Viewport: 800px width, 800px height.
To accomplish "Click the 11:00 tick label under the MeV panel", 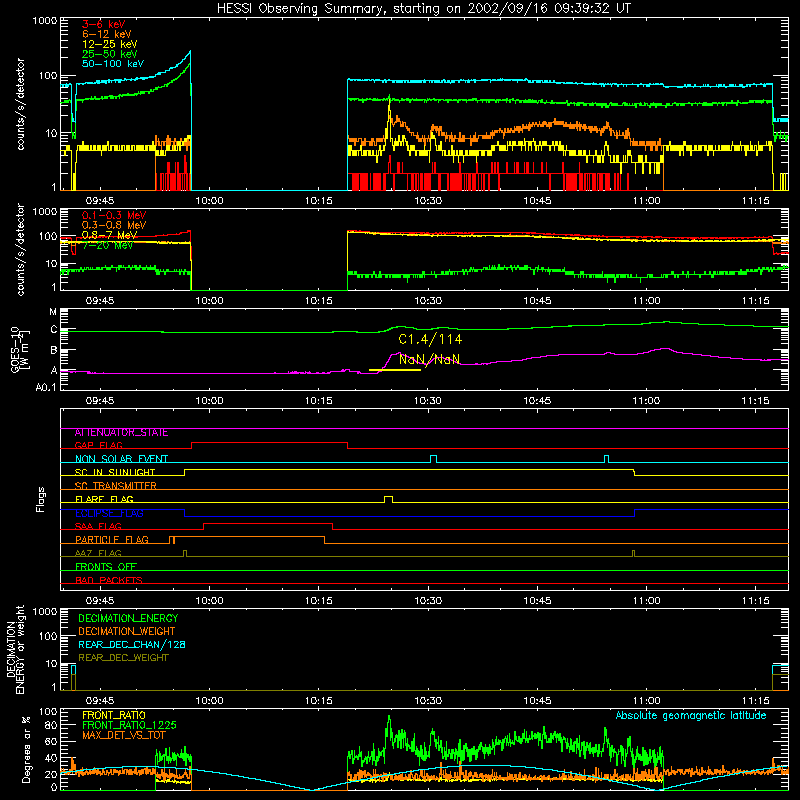I will (x=646, y=301).
